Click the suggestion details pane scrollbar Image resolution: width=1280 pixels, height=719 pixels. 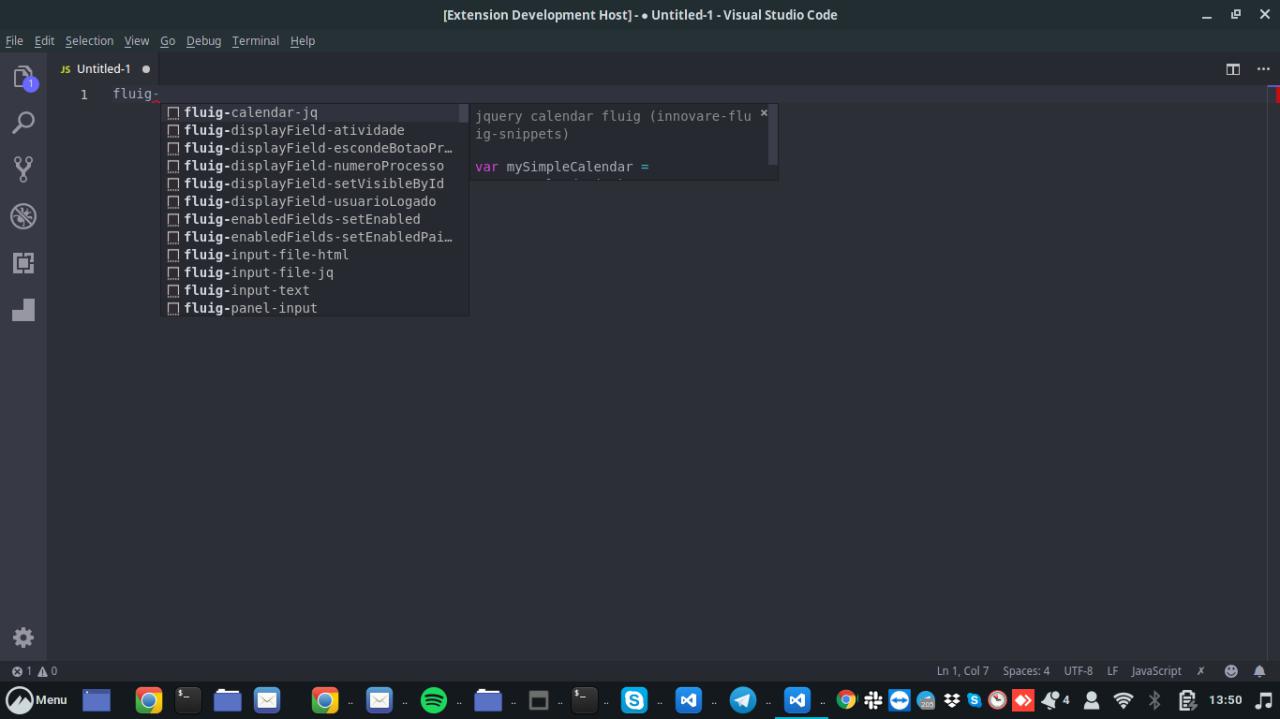(773, 135)
